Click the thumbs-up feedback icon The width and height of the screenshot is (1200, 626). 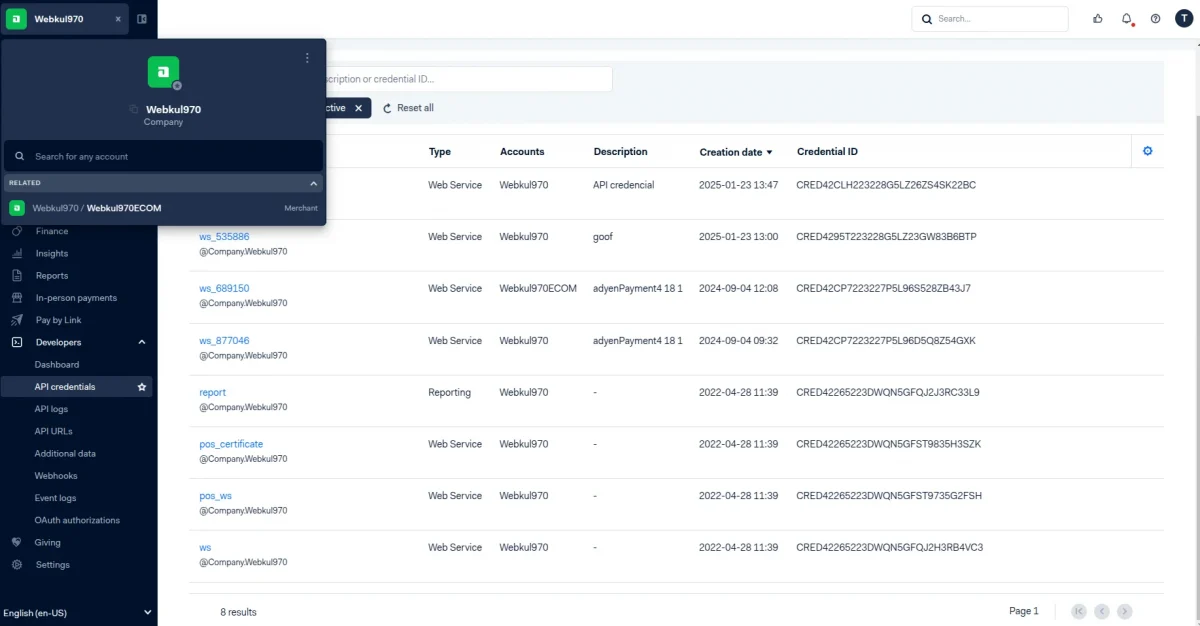pos(1098,19)
